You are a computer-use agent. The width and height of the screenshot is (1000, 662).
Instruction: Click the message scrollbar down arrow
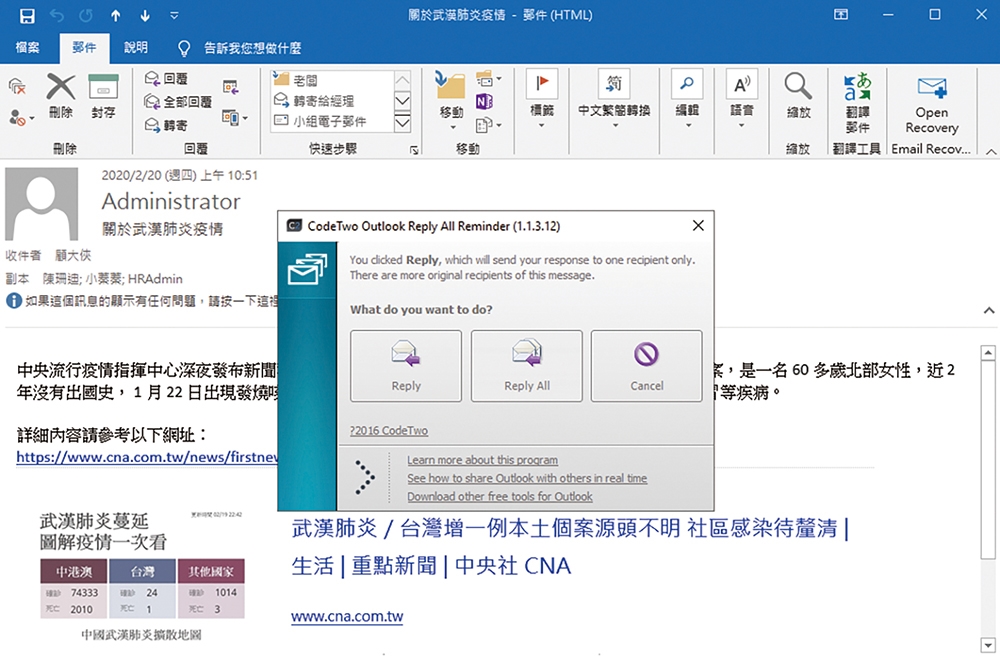[x=988, y=645]
